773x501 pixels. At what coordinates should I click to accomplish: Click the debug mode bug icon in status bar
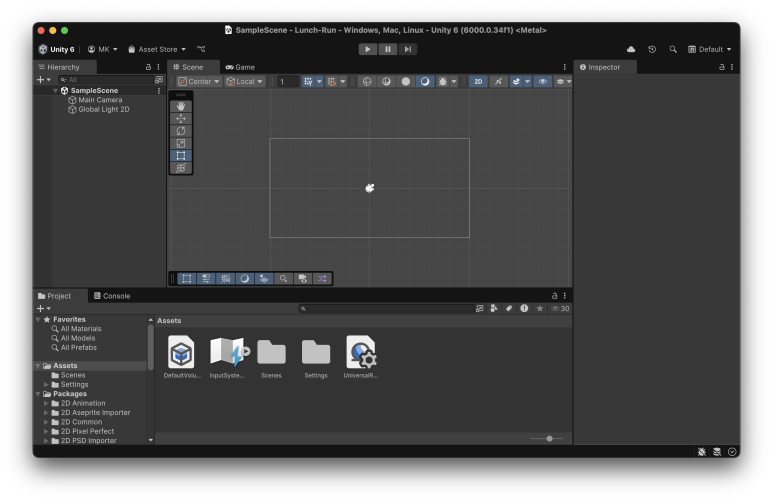[702, 452]
